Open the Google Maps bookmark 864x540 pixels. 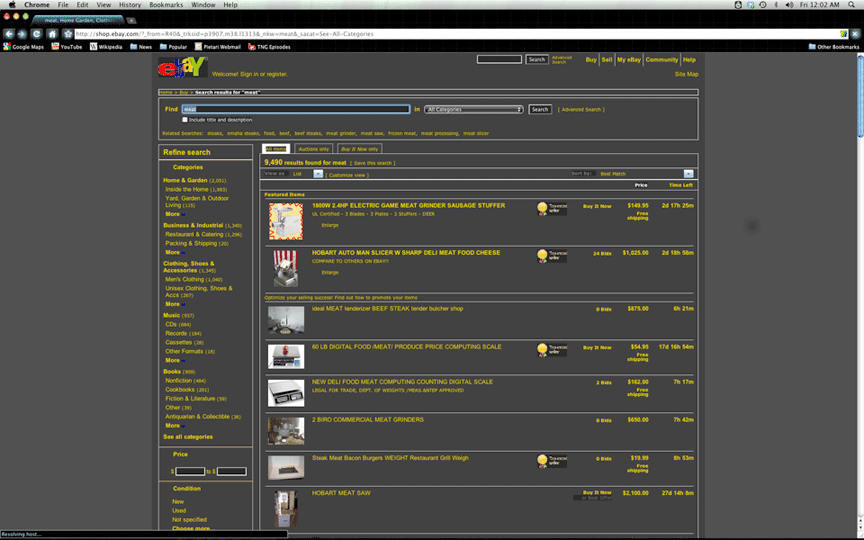[23, 47]
